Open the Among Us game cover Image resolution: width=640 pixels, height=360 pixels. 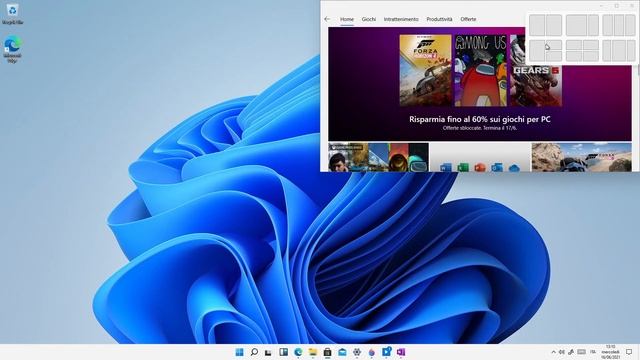click(481, 70)
